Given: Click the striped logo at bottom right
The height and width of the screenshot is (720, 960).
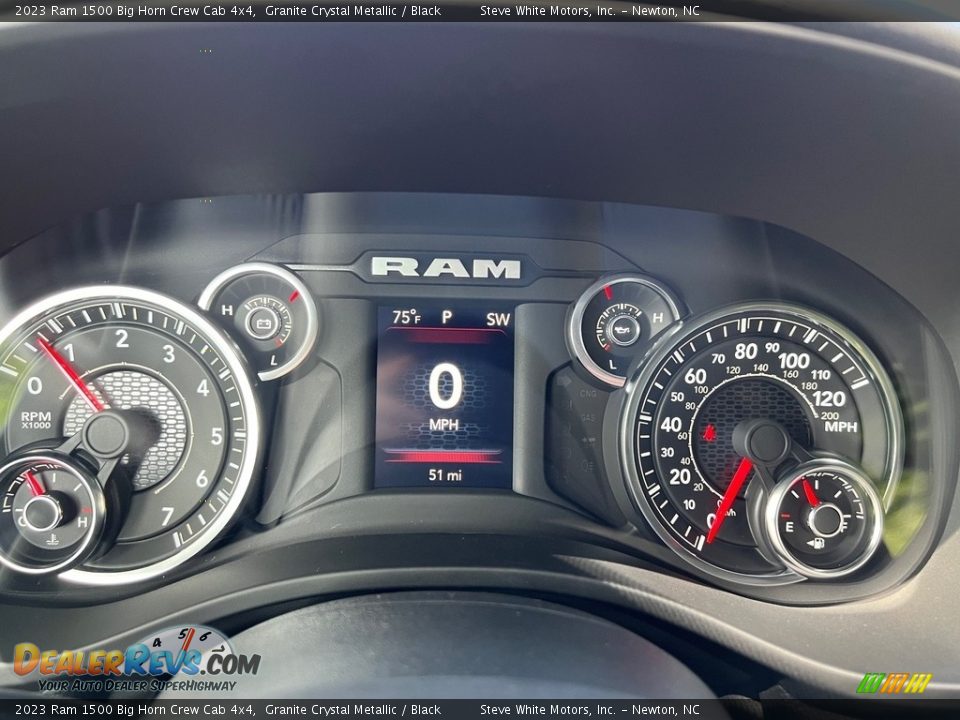Looking at the screenshot, I should point(894,683).
